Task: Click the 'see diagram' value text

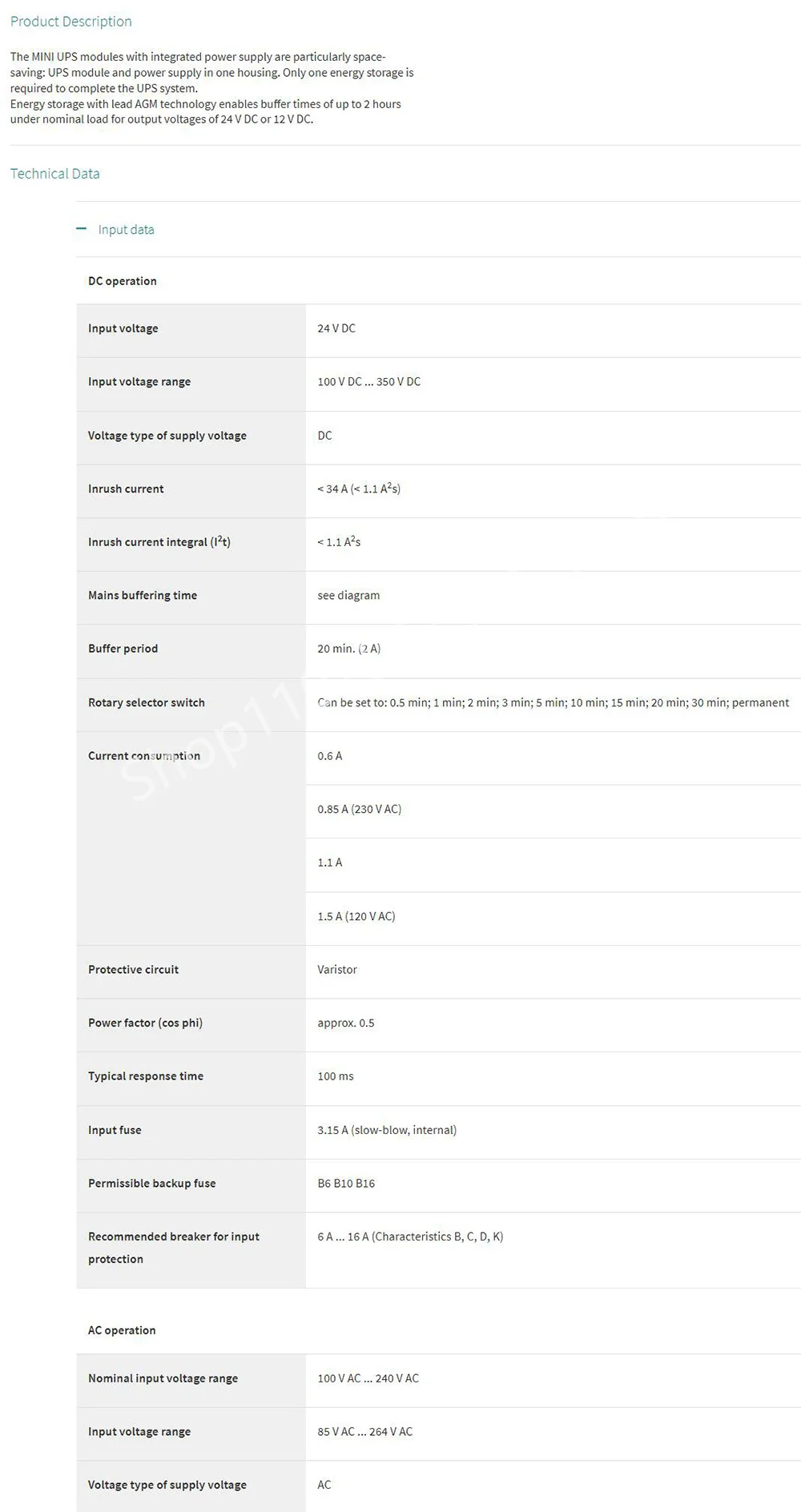Action: pyautogui.click(x=348, y=595)
